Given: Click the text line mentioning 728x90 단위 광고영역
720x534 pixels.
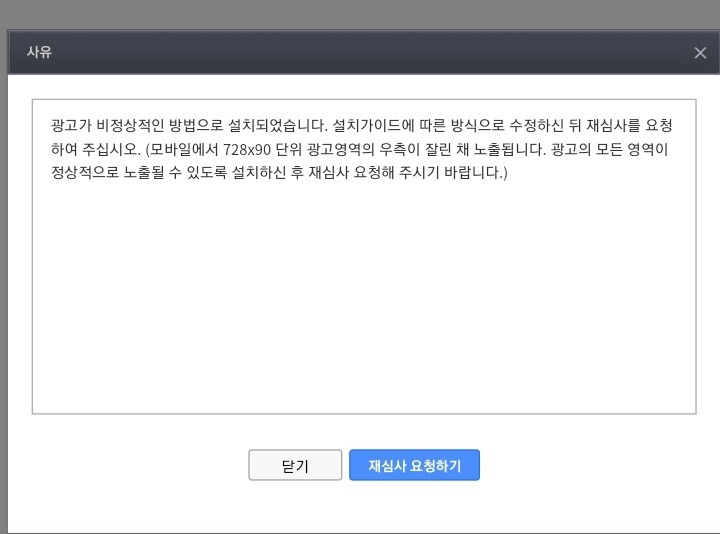Looking at the screenshot, I should pos(359,149).
